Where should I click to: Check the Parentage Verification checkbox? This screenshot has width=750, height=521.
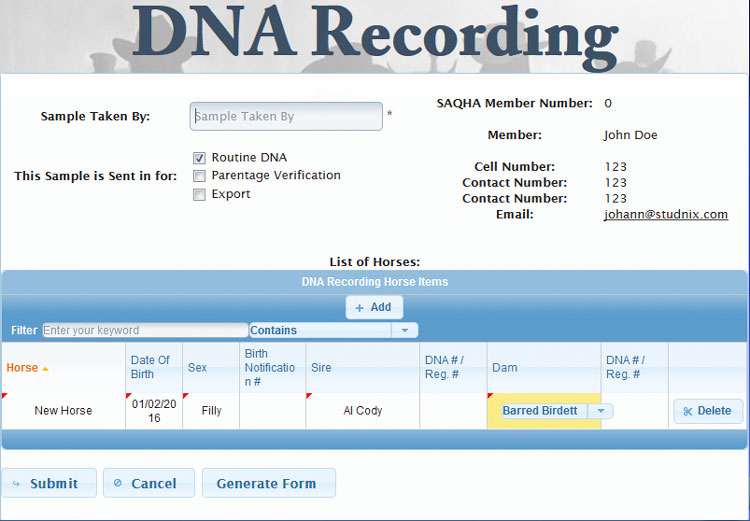[x=199, y=176]
